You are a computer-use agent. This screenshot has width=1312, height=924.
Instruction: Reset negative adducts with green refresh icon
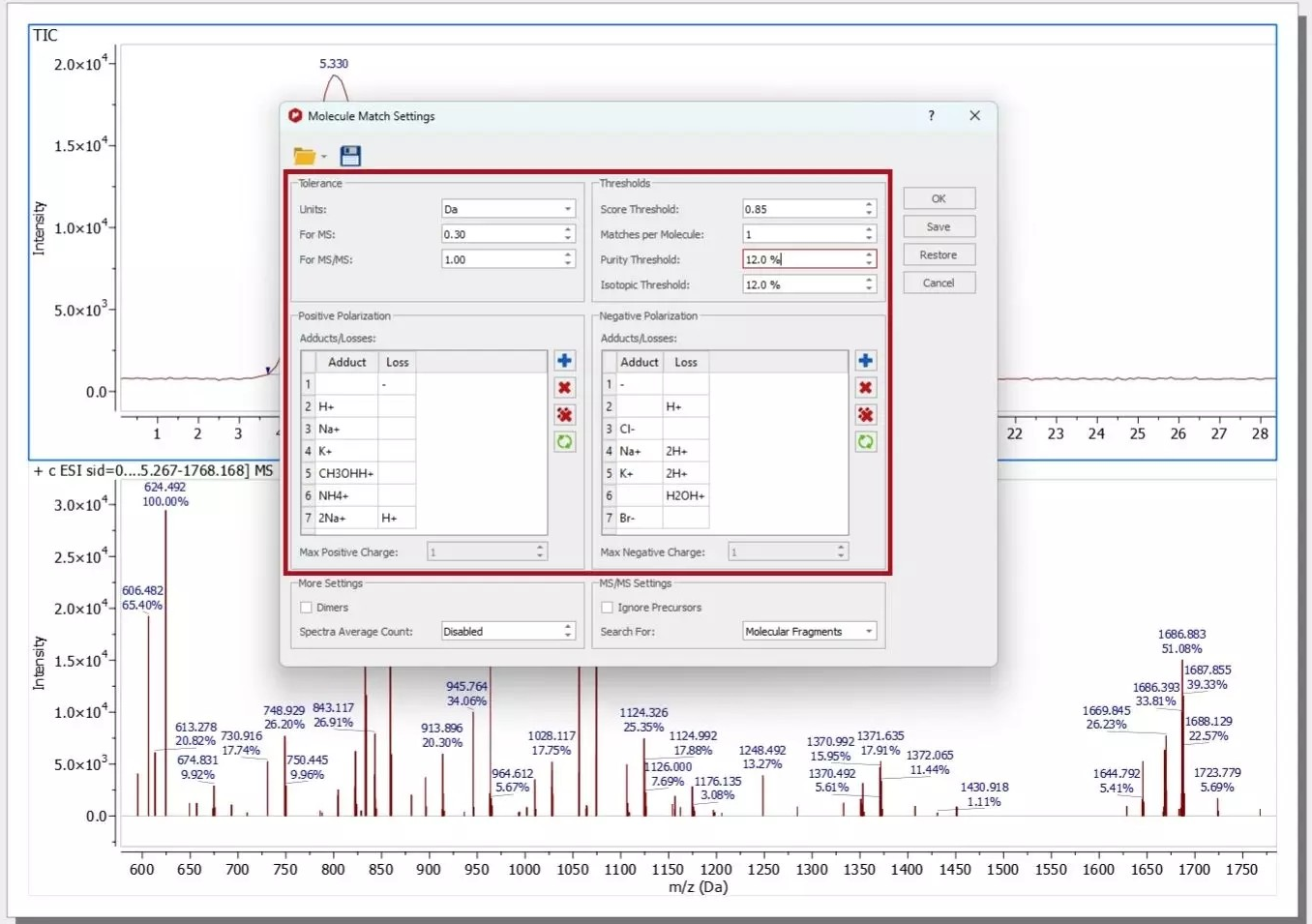click(x=865, y=442)
